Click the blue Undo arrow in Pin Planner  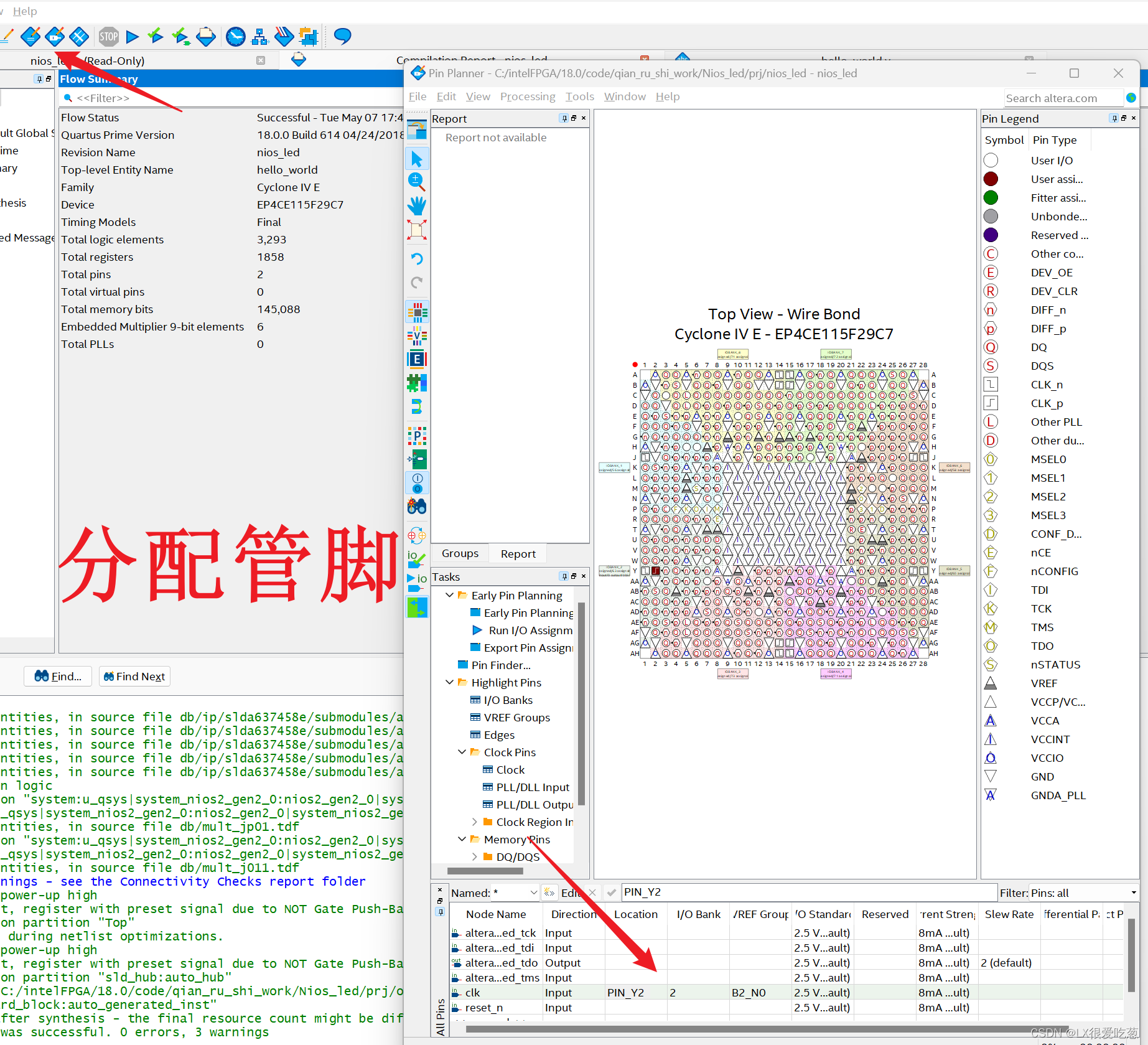tap(417, 259)
